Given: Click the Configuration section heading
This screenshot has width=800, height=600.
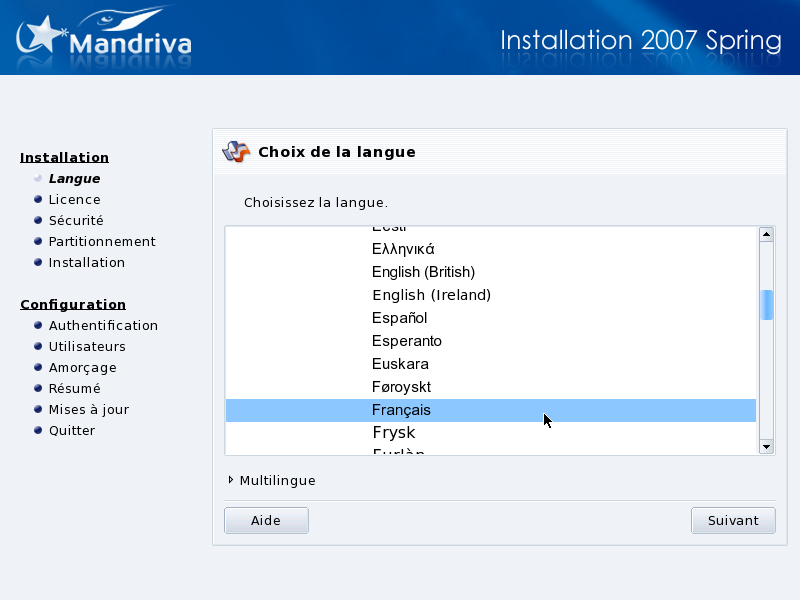Looking at the screenshot, I should pos(73,304).
